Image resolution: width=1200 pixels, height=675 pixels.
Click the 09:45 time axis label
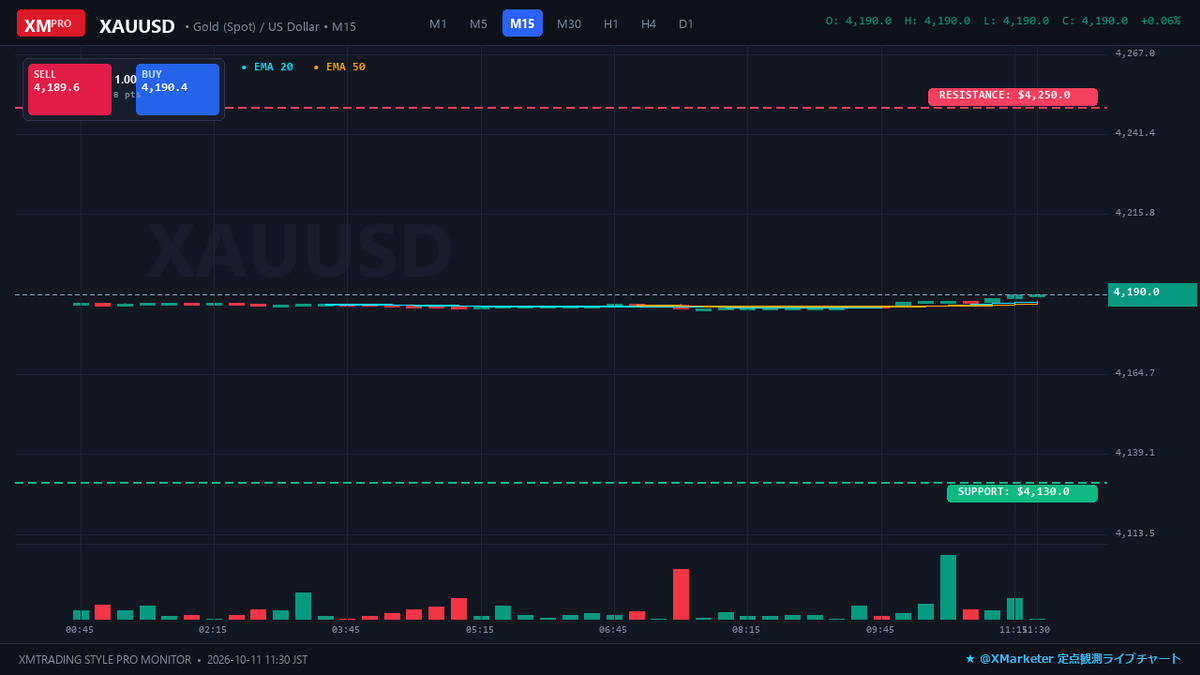(x=880, y=630)
